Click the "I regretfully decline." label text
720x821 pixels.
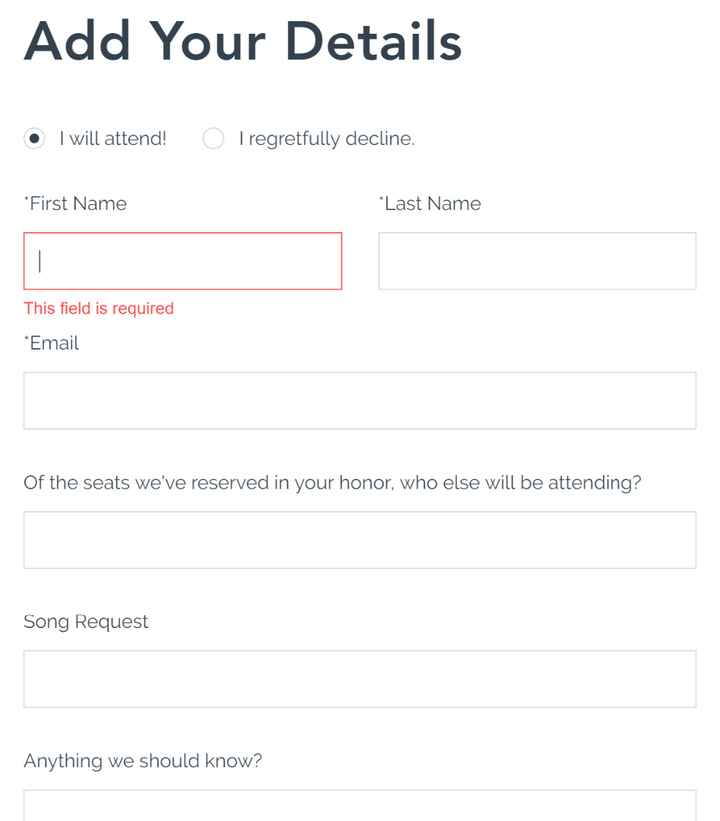pos(326,139)
